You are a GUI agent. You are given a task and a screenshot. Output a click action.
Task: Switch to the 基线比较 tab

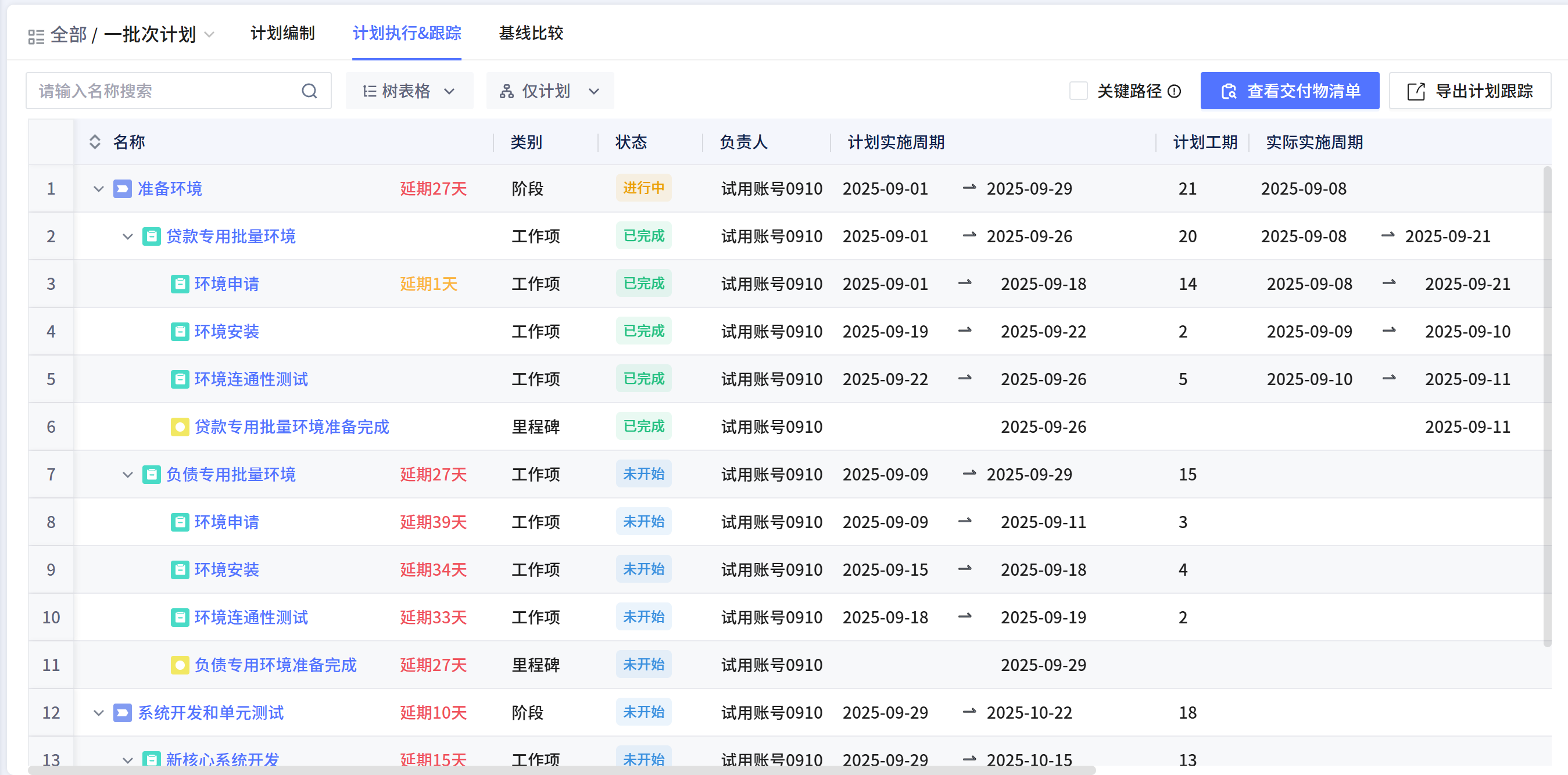coord(531,34)
